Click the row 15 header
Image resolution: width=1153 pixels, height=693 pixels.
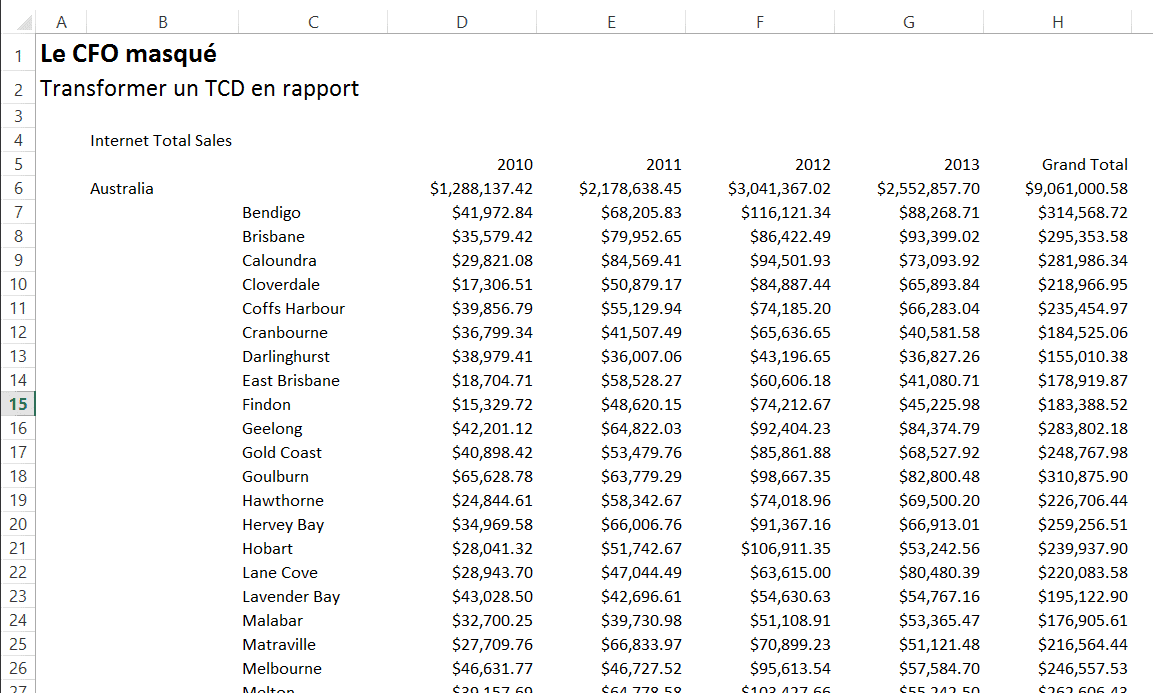pos(18,404)
